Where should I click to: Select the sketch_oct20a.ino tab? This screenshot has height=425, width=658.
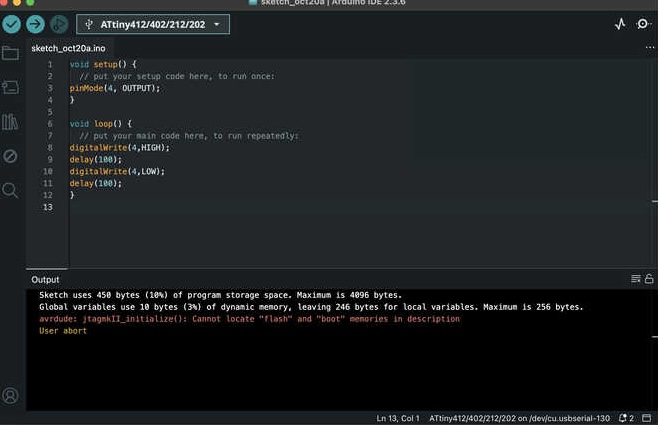[68, 48]
